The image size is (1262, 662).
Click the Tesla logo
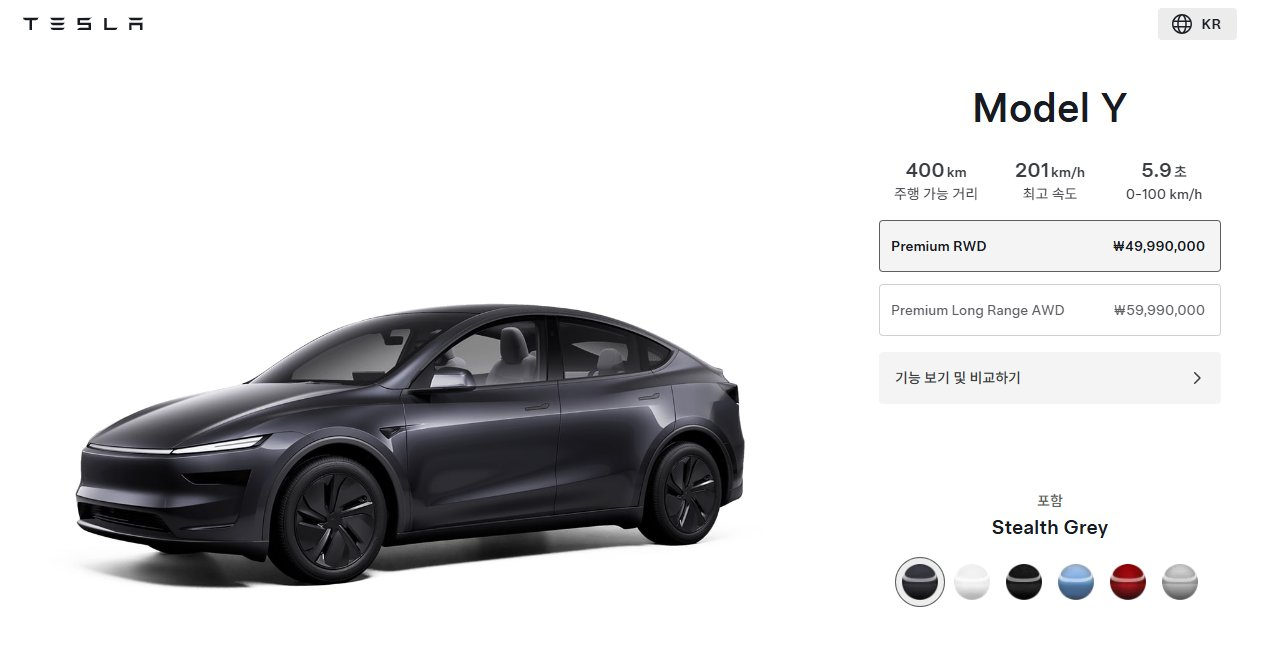pos(83,24)
